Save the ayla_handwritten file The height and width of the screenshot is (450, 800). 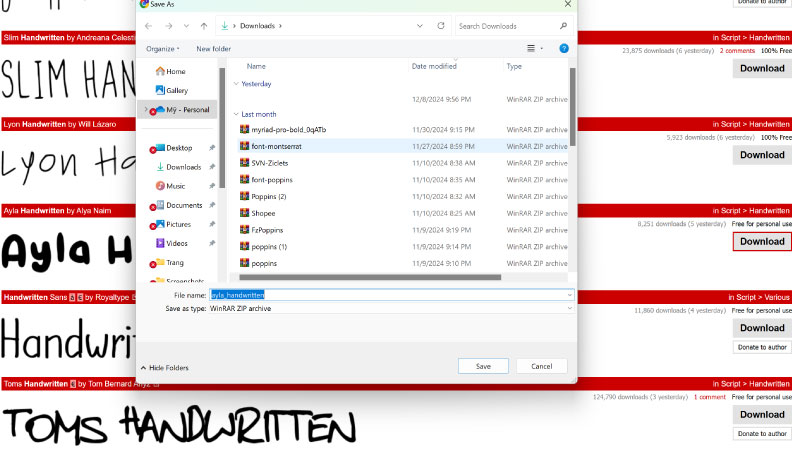483,366
